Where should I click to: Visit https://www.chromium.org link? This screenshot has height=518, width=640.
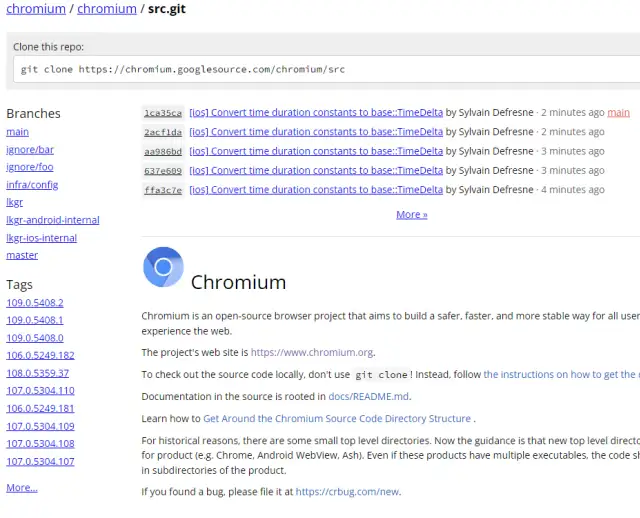(x=312, y=352)
